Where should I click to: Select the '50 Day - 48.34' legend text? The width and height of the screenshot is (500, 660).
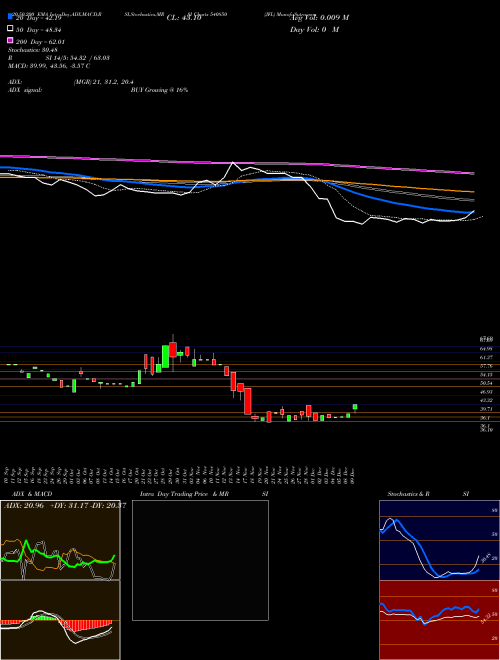coord(40,30)
